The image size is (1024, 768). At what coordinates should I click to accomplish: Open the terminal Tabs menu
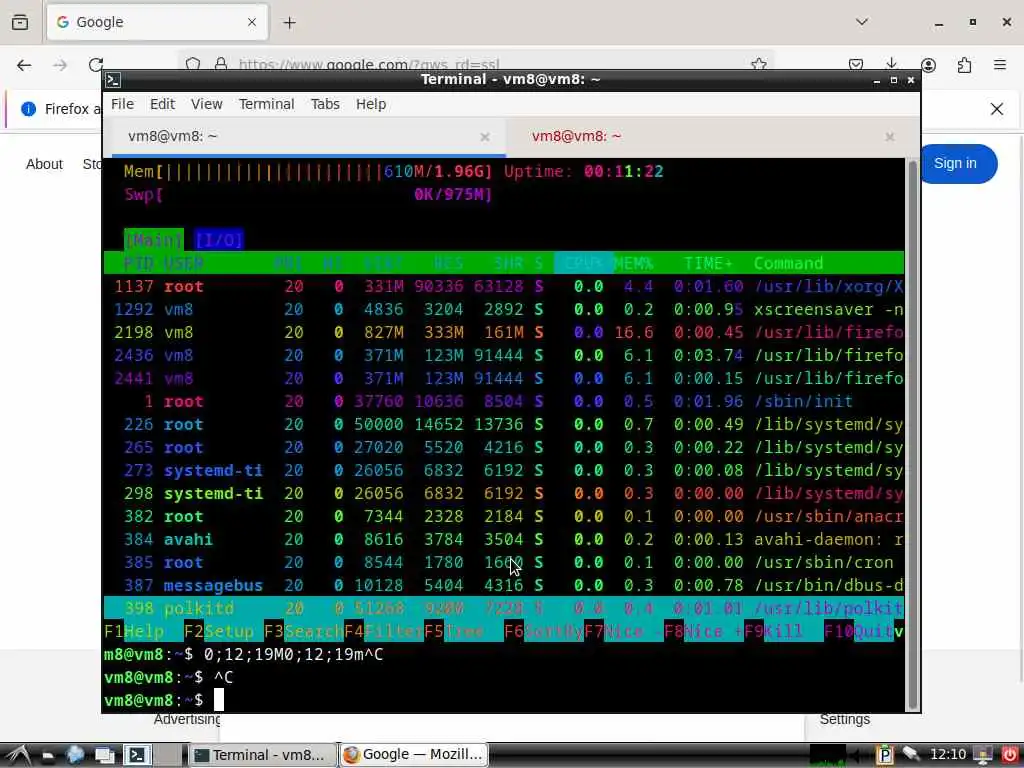(x=325, y=104)
